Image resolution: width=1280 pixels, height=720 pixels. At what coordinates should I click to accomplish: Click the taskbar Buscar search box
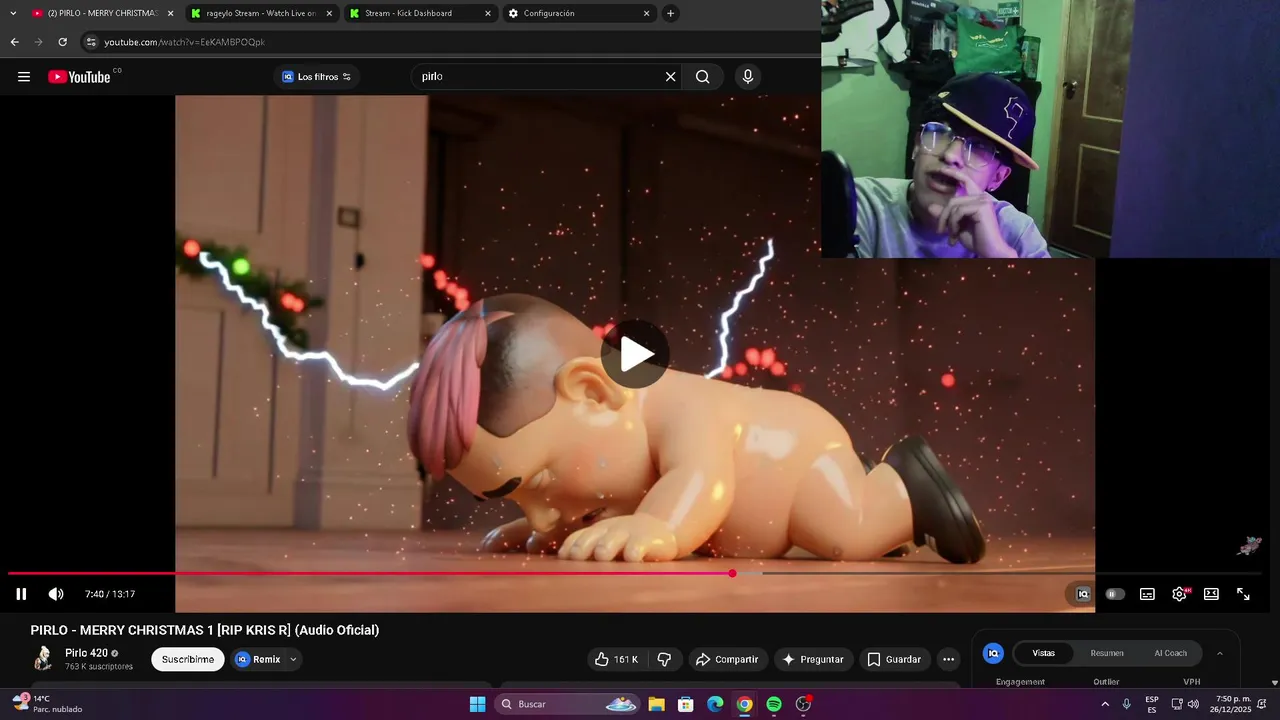568,704
